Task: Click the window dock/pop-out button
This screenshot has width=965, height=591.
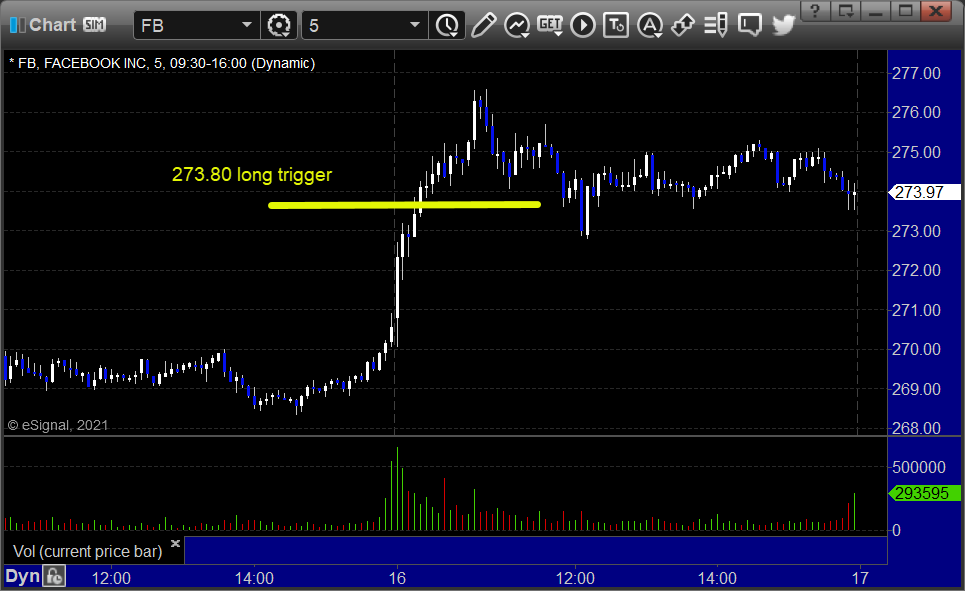Action: pyautogui.click(x=846, y=10)
